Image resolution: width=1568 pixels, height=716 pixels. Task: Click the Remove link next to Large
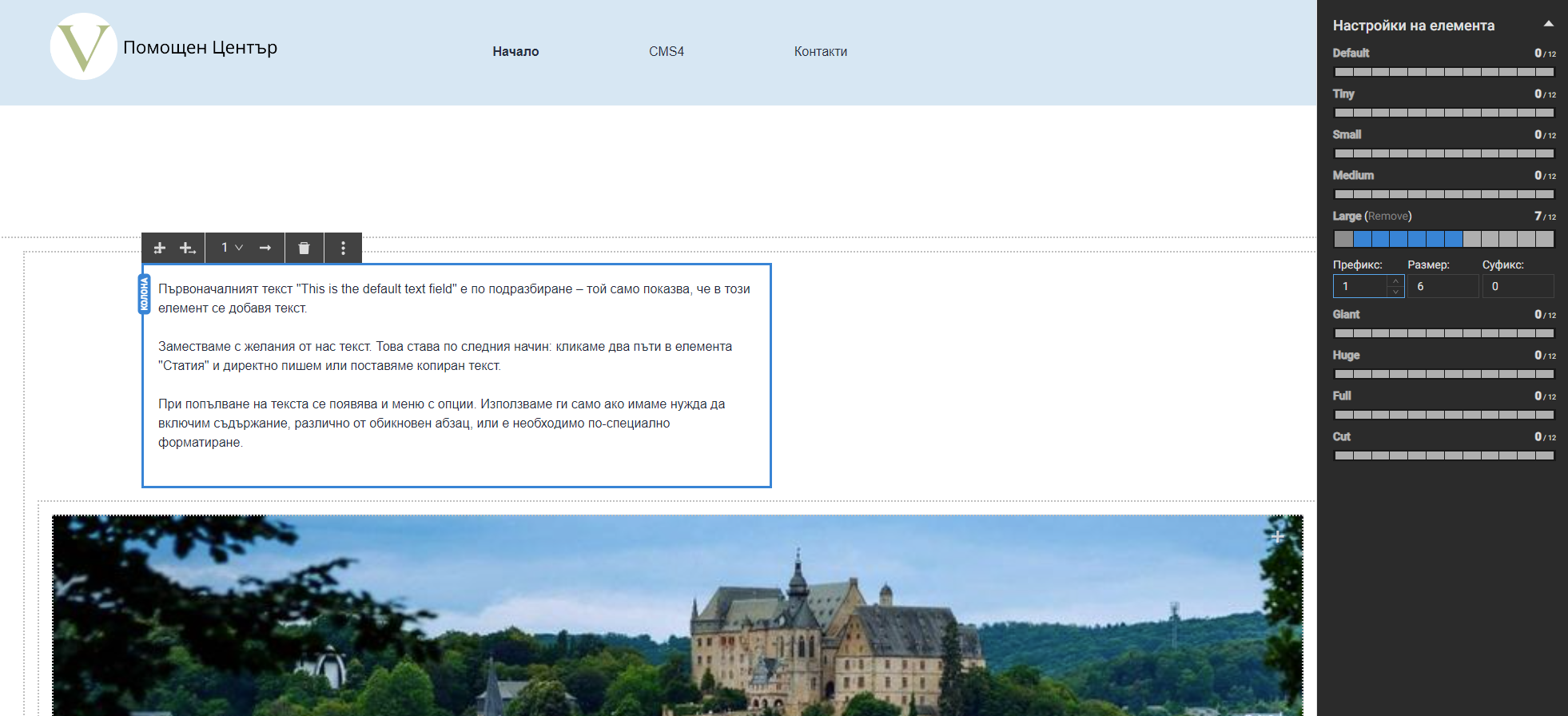click(1387, 217)
